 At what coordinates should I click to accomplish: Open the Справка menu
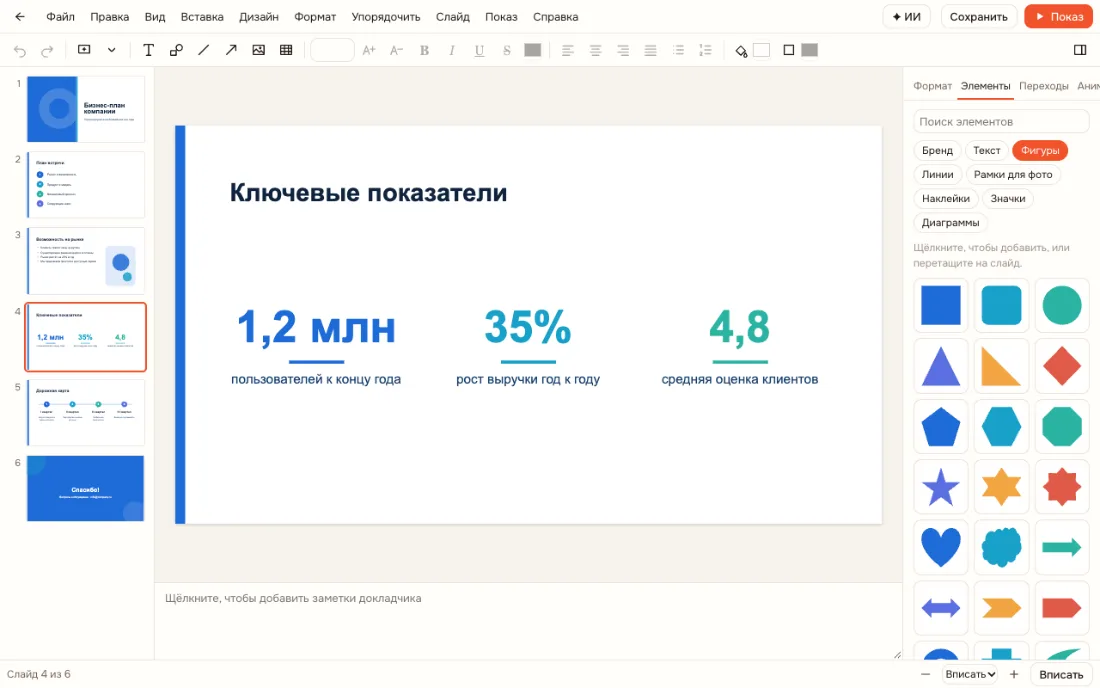point(556,17)
